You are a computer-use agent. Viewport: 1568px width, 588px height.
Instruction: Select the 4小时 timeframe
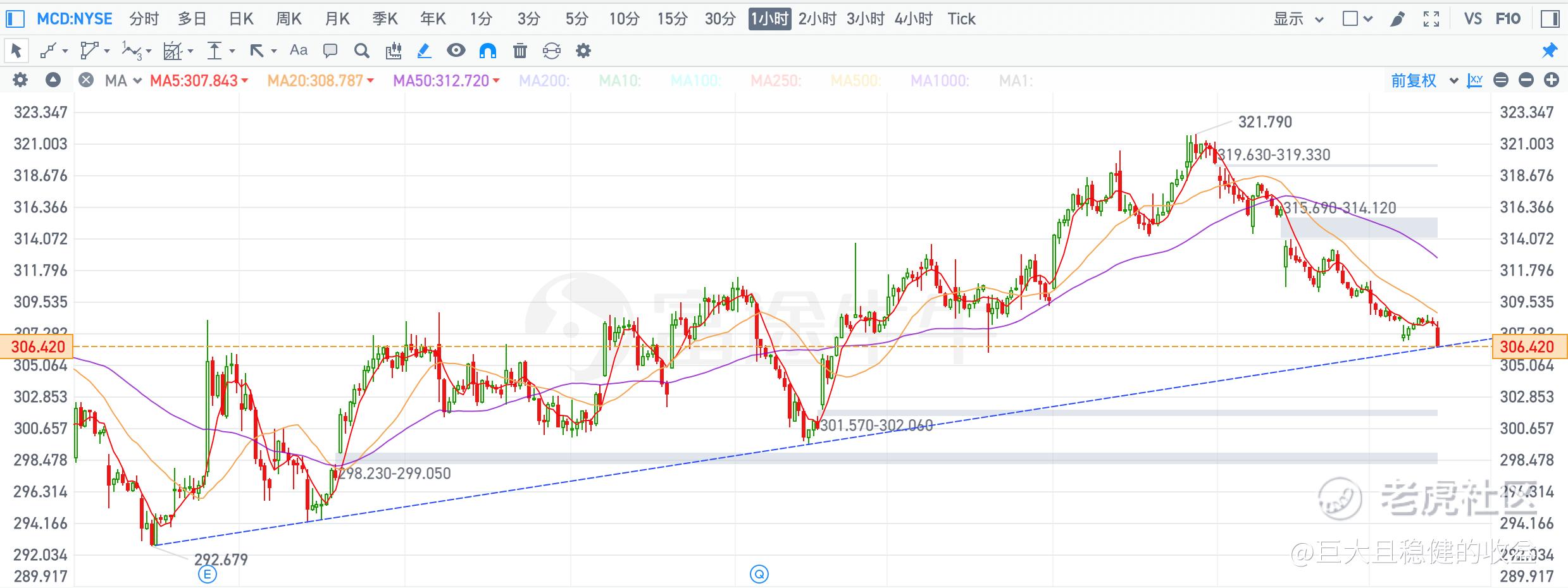pyautogui.click(x=914, y=19)
